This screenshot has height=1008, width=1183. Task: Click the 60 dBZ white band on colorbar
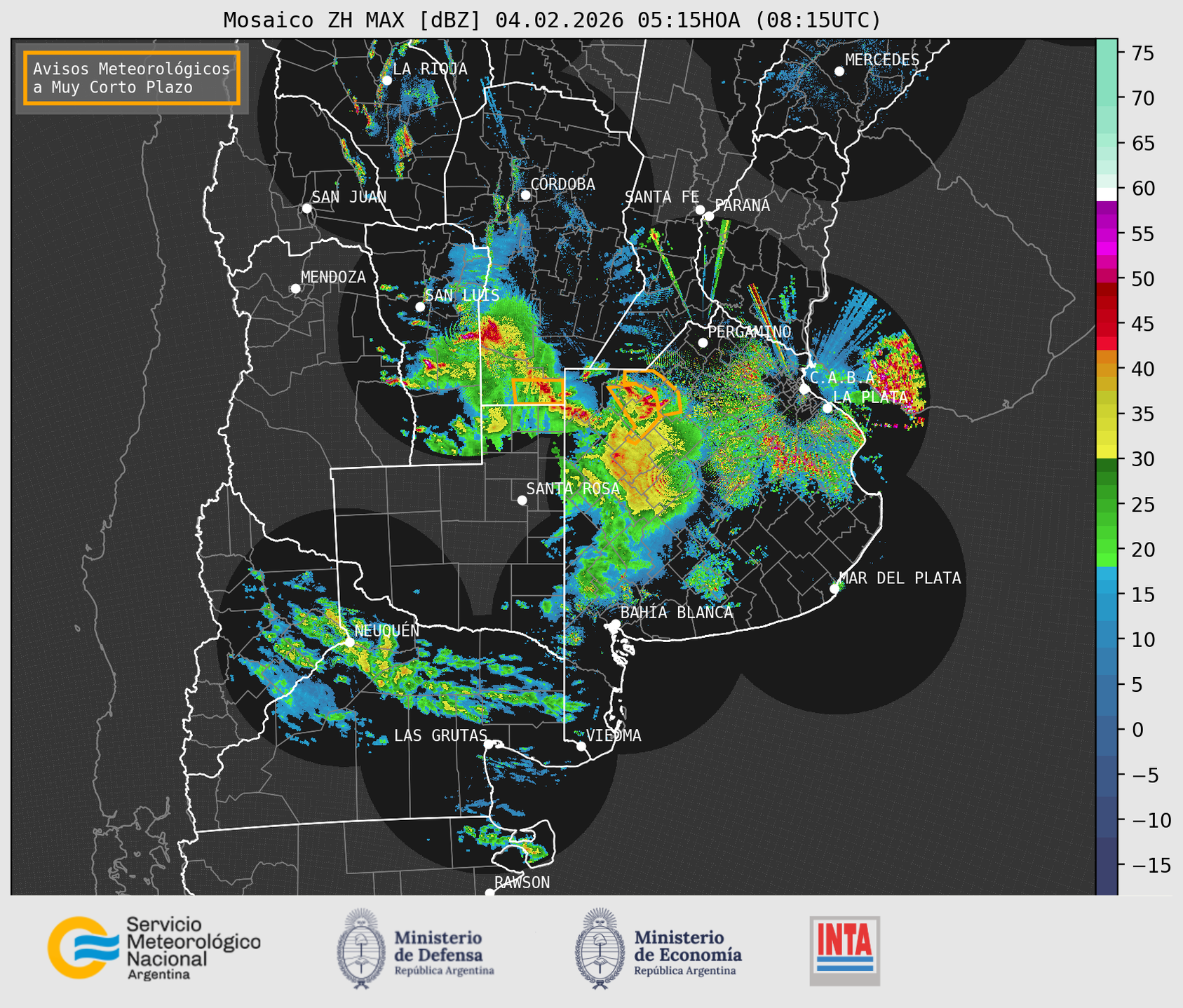(1107, 193)
